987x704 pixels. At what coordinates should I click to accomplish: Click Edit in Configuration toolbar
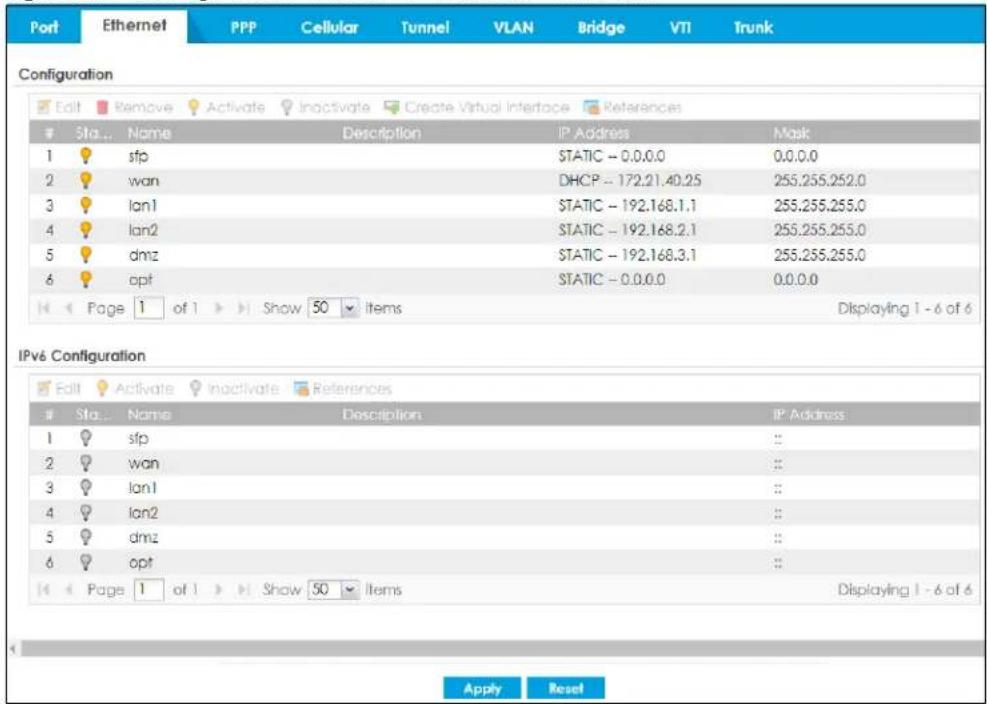[59, 107]
